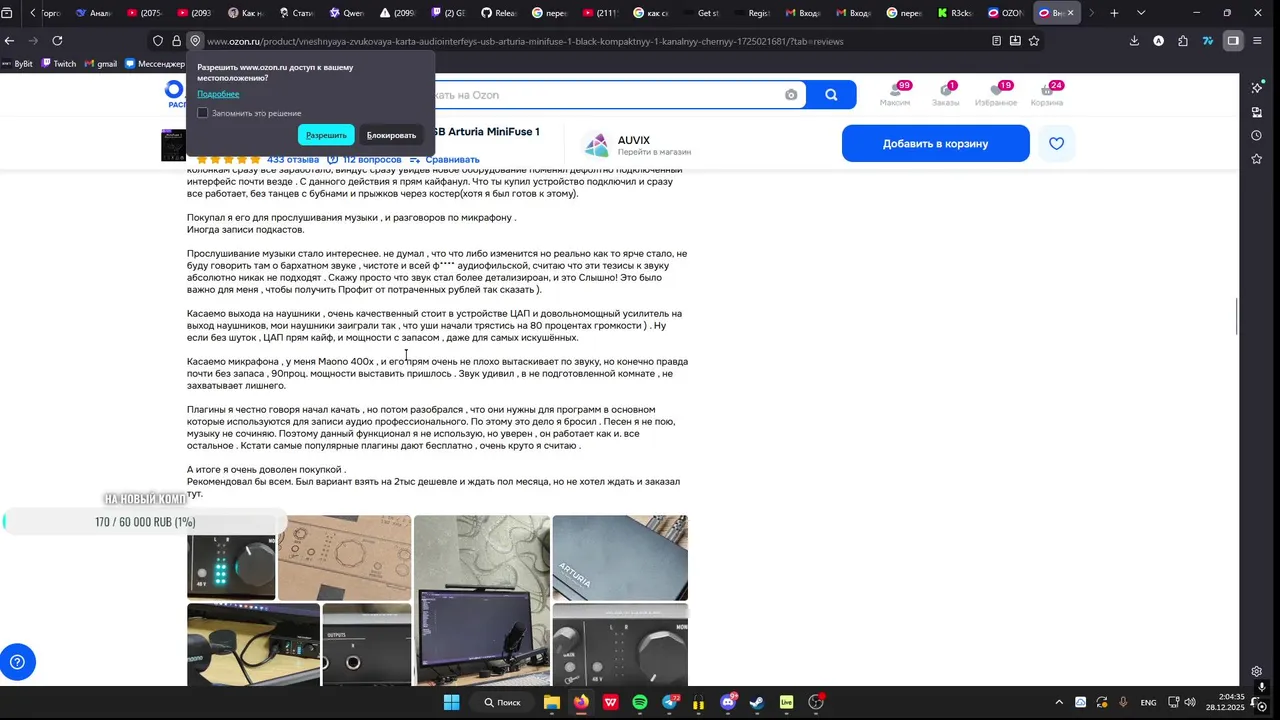Switch to the R3cks tab
The width and height of the screenshot is (1280, 720).
[954, 13]
